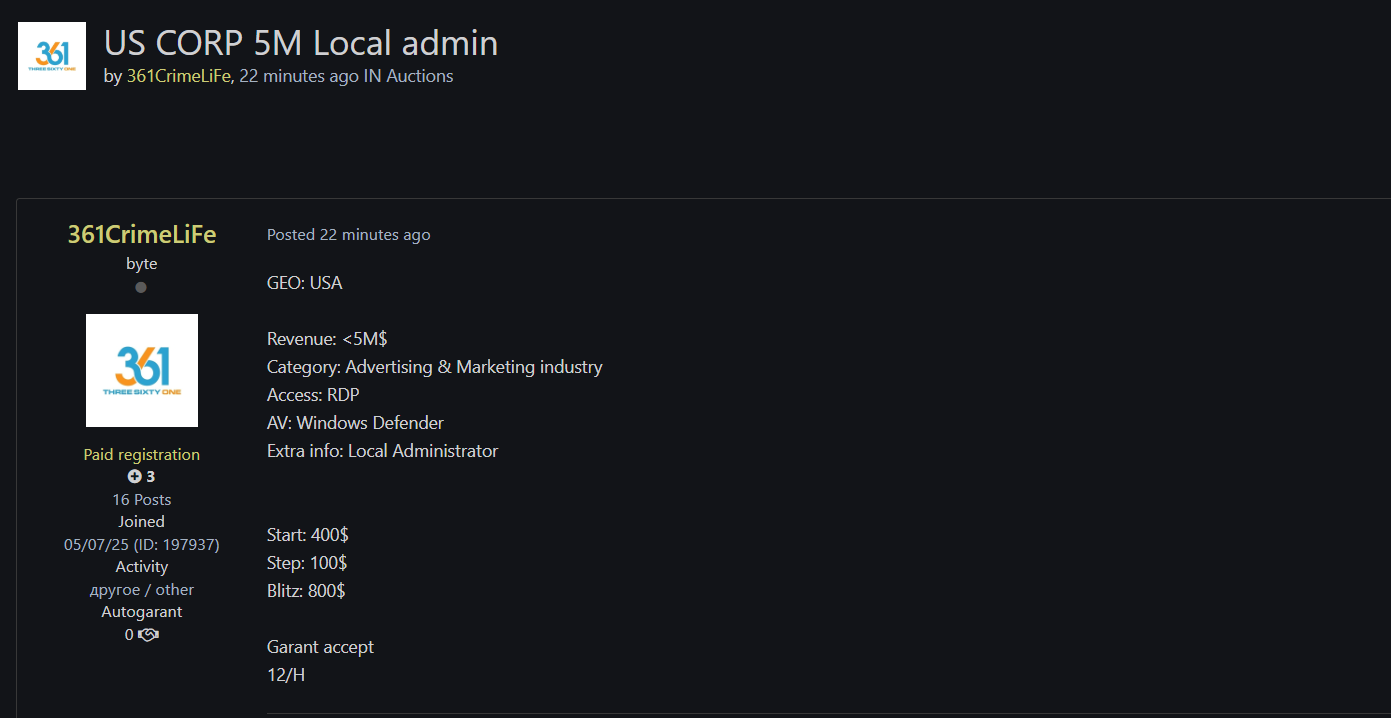This screenshot has height=718, width=1391.
Task: Select the thread title "US CORP 5M Local admin"
Action: pos(301,43)
